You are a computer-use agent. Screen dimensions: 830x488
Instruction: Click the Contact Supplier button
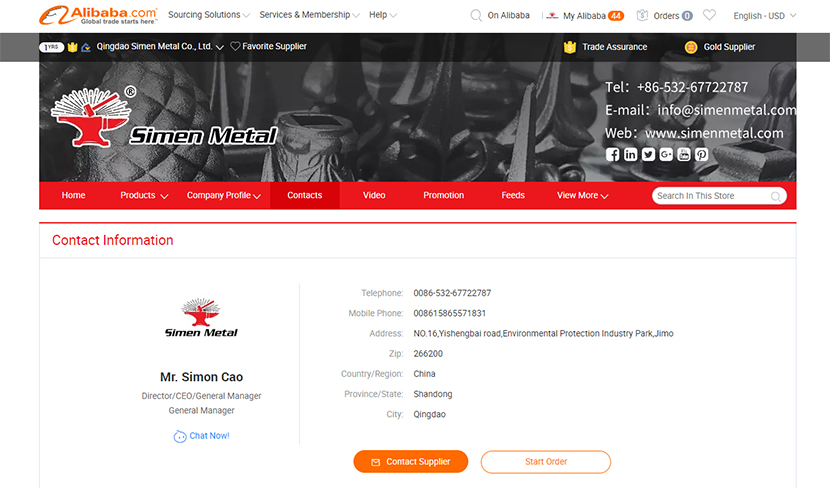coord(411,462)
